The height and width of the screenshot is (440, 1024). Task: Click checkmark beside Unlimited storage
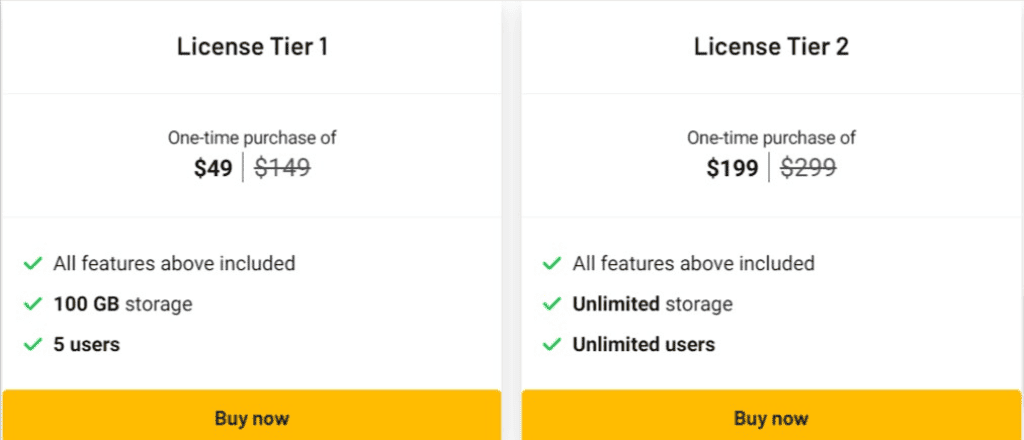[x=551, y=304]
